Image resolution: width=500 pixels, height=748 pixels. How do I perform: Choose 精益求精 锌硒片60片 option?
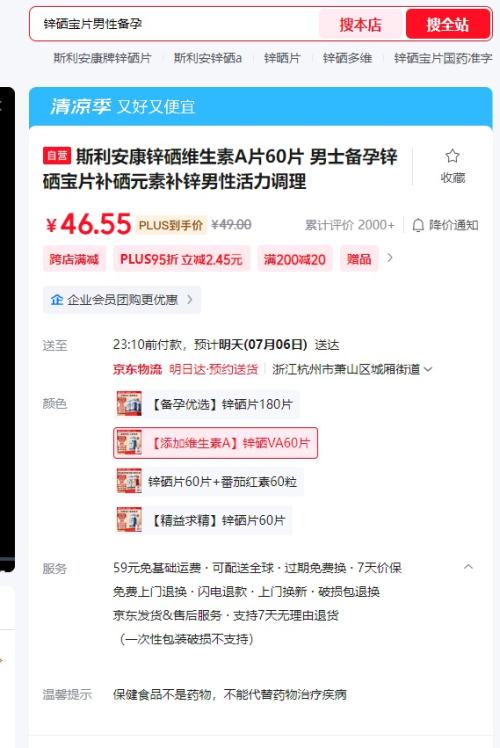203,520
